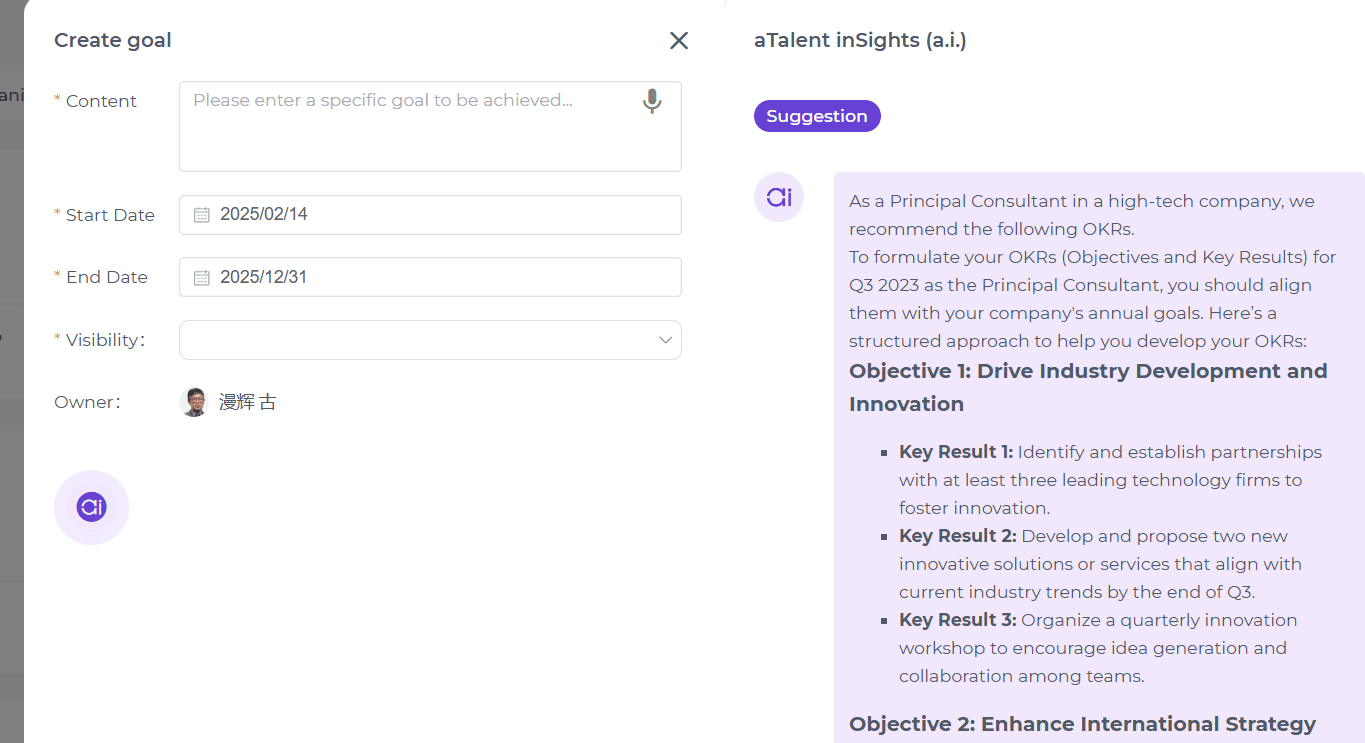Click the aTalent inSights (a.i.) panel title
Screen dimensions: 1365x743
coord(860,40)
